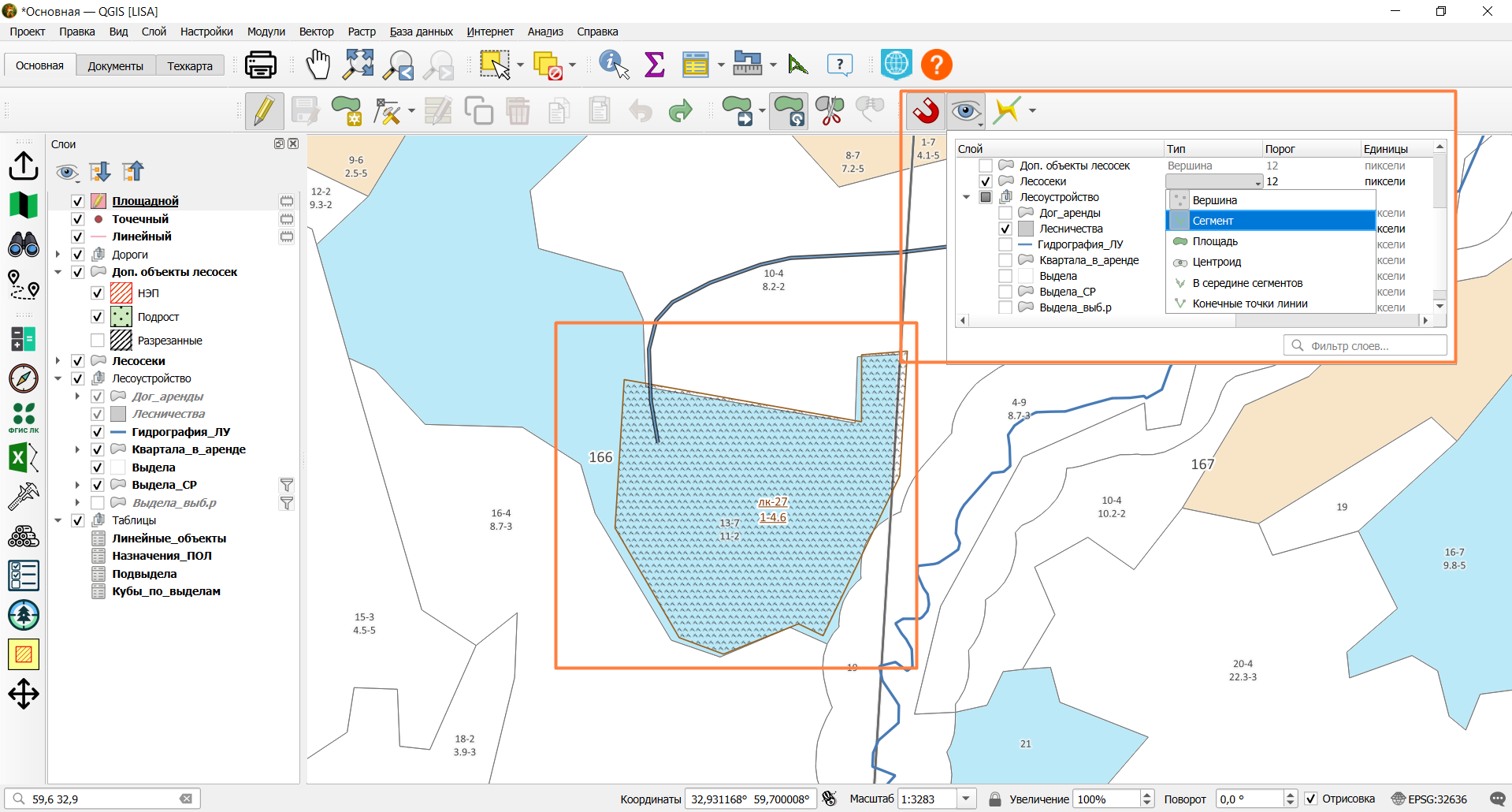
Task: Switch to the Документы tab
Action: pyautogui.click(x=116, y=66)
